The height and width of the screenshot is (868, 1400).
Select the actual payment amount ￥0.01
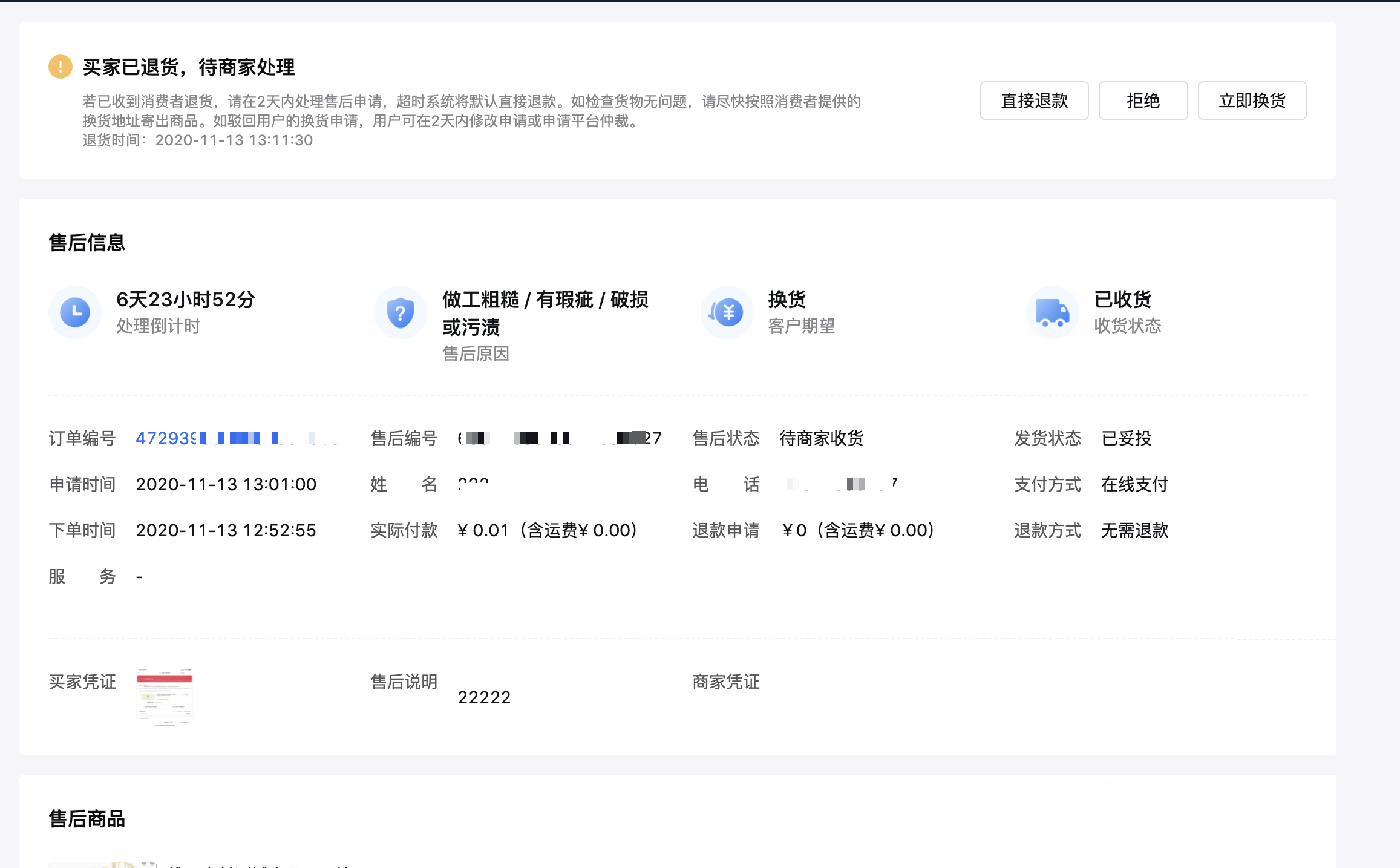pyautogui.click(x=483, y=530)
